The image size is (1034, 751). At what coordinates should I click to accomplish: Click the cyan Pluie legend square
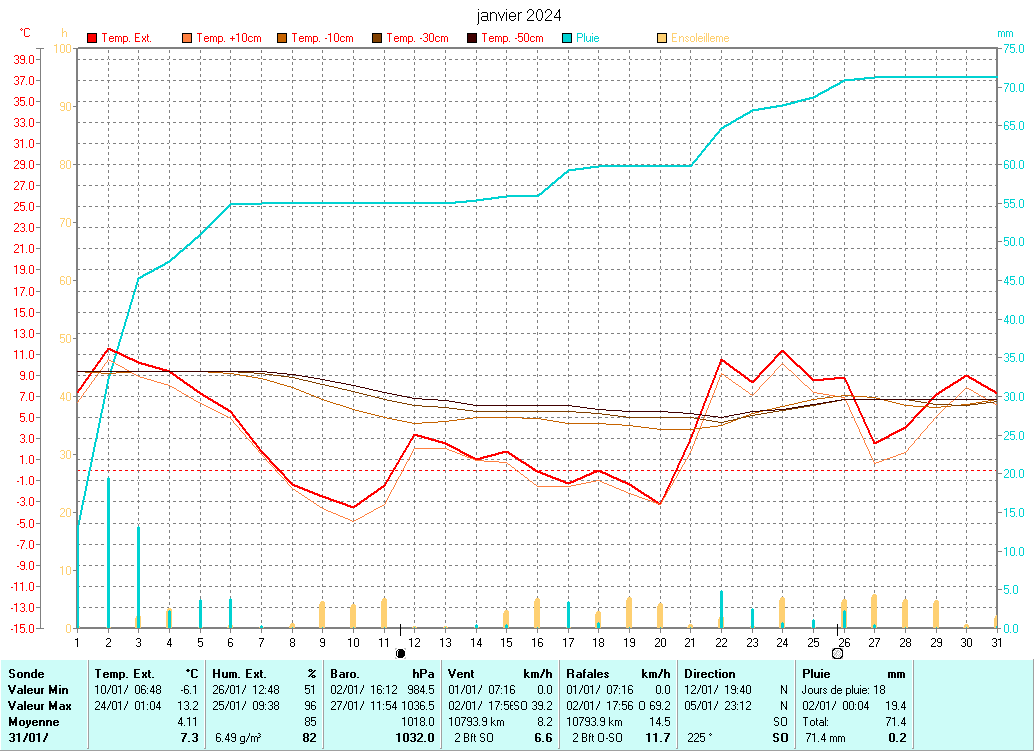567,38
